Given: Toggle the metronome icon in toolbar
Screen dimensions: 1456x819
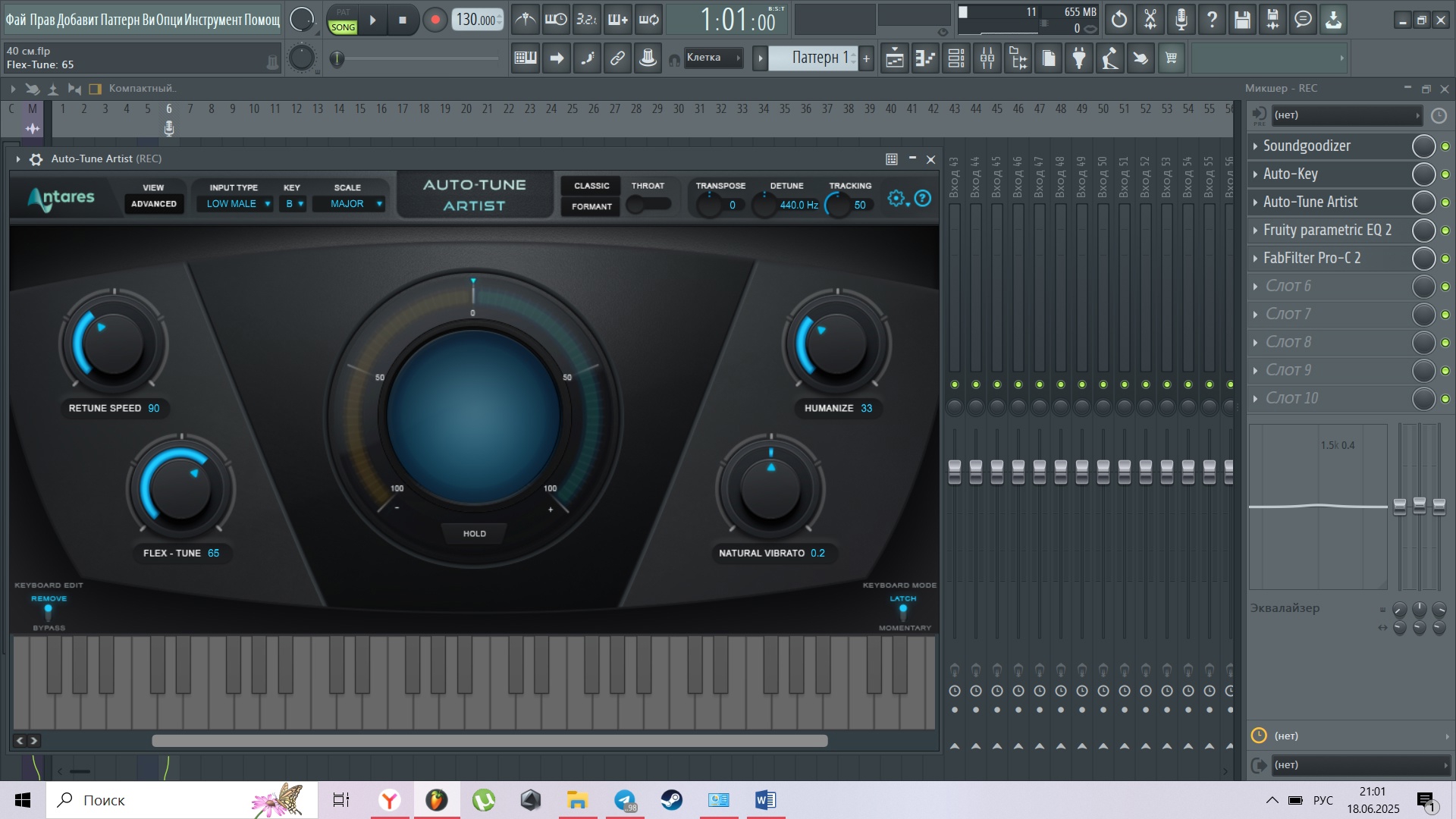Looking at the screenshot, I should tap(525, 20).
